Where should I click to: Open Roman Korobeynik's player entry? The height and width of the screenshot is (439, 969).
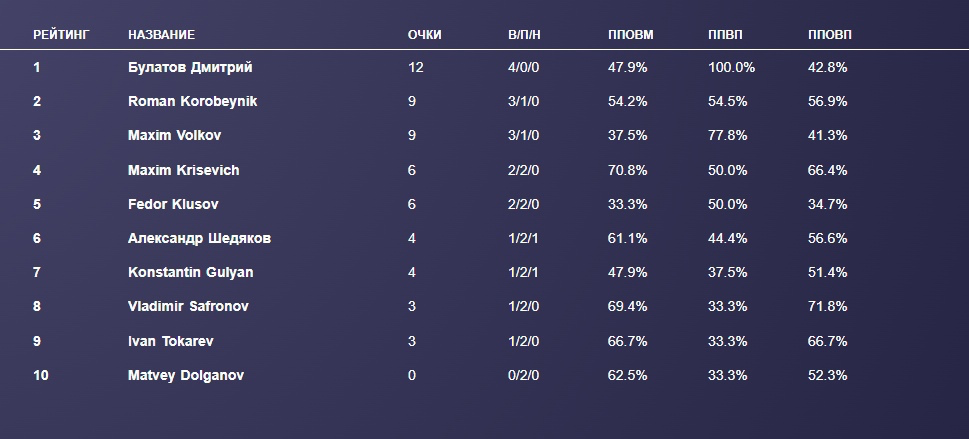(192, 102)
